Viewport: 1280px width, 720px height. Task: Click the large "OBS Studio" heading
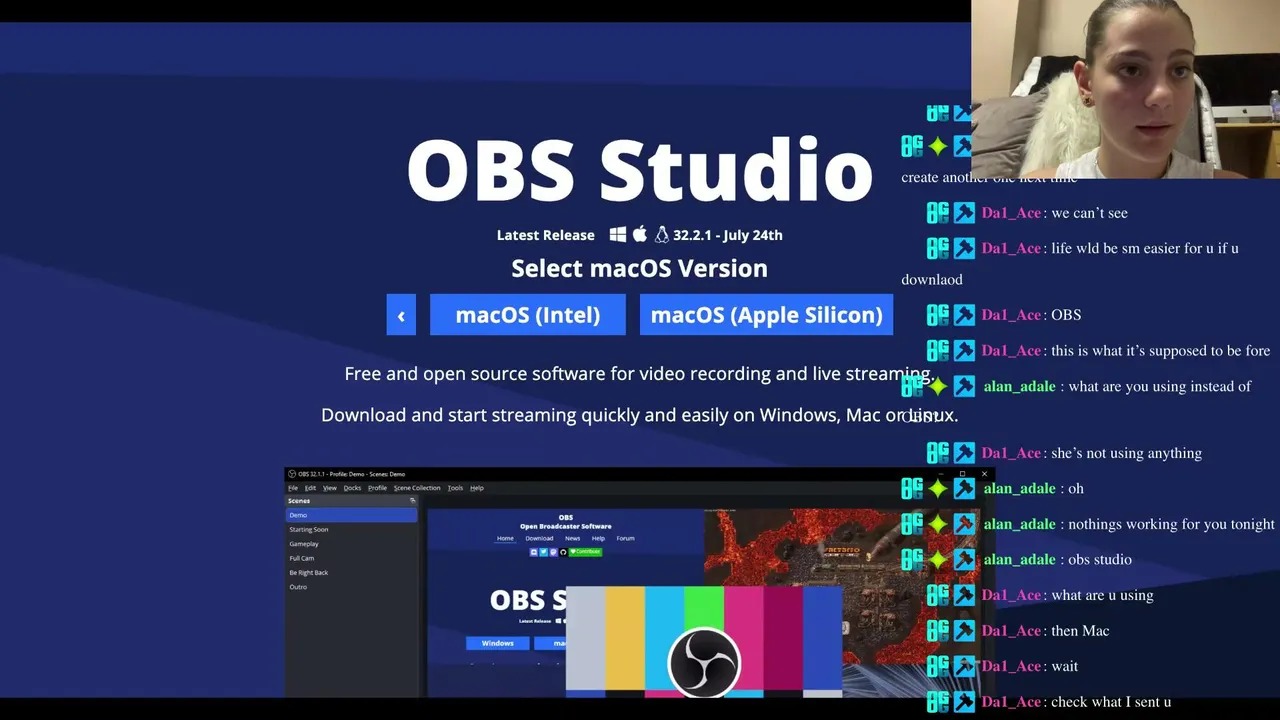pos(640,170)
